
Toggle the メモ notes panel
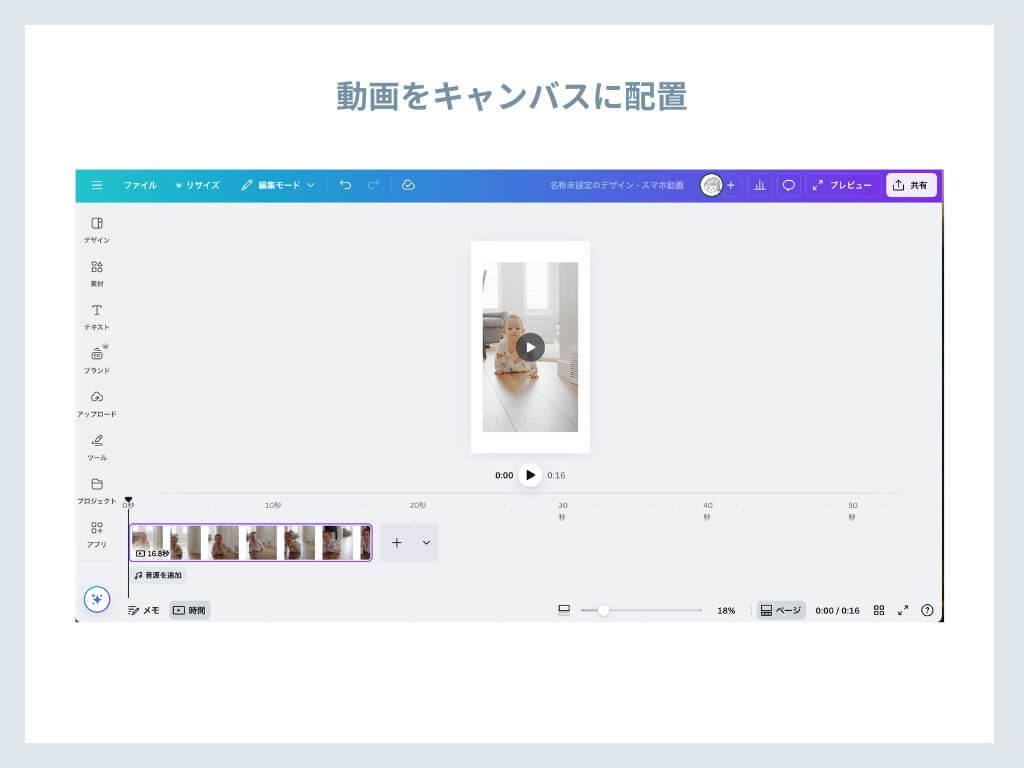point(143,610)
